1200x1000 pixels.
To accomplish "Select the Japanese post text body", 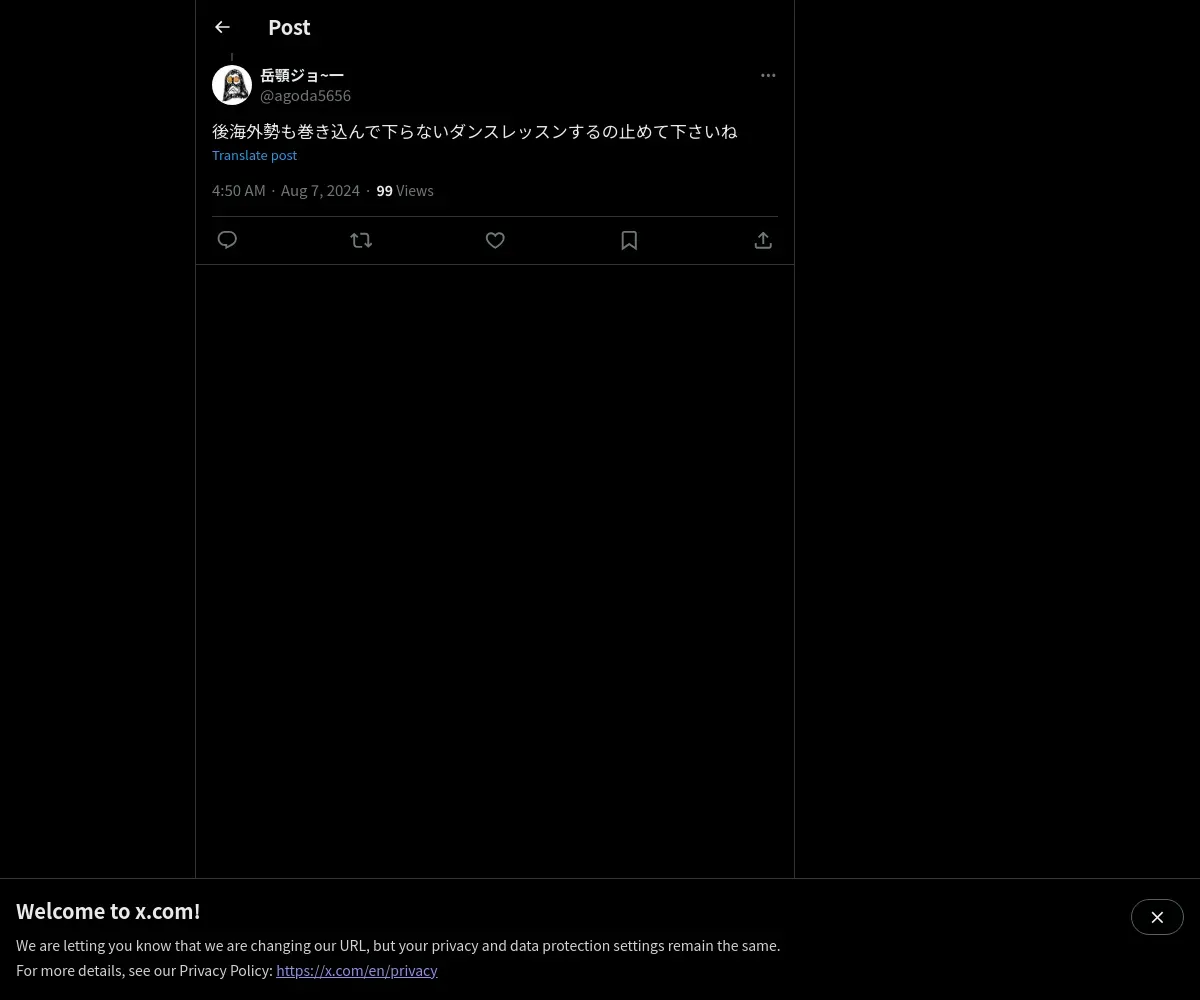I will [475, 131].
